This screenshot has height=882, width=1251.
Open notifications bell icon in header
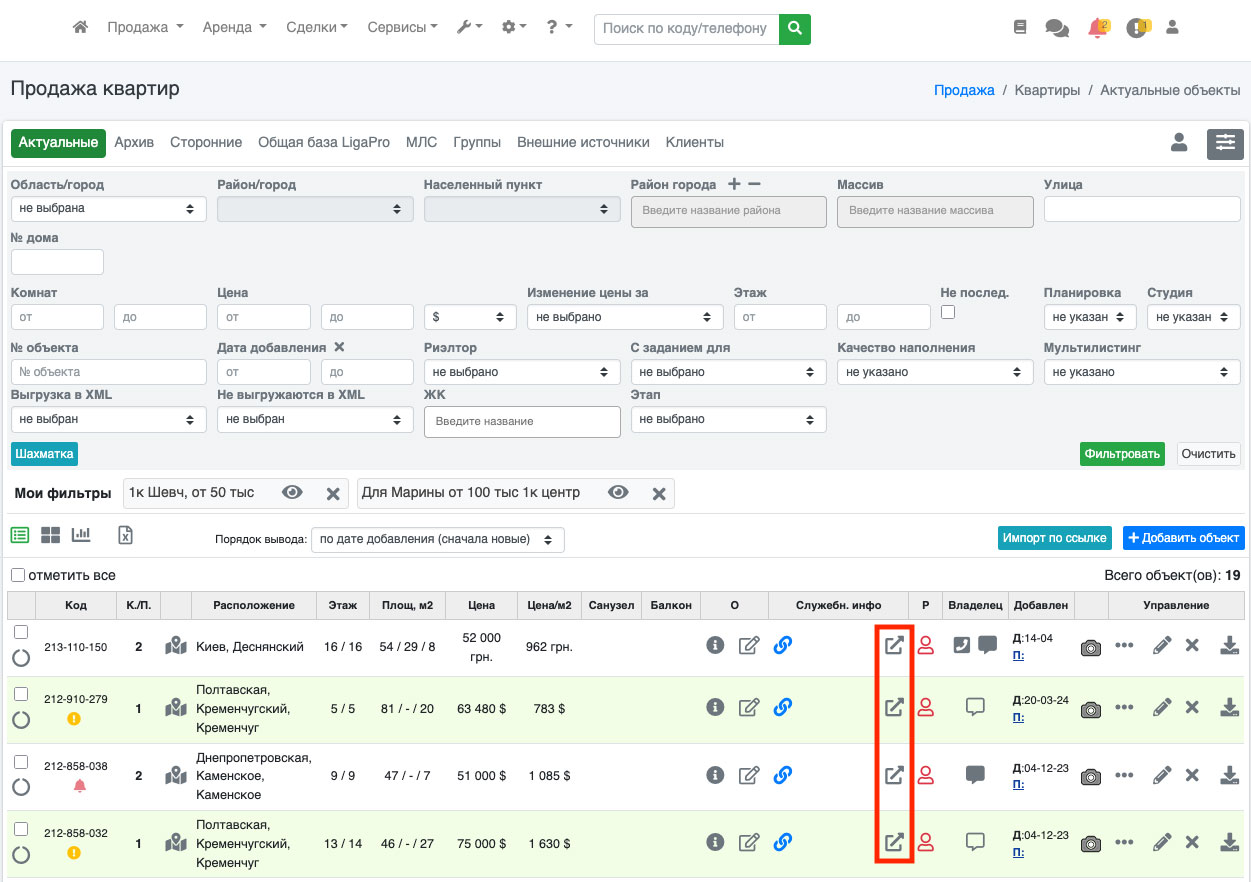pyautogui.click(x=1098, y=28)
